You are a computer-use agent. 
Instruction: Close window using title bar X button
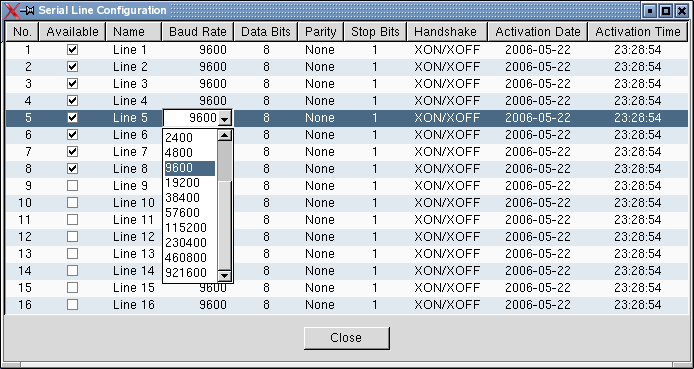coord(682,11)
